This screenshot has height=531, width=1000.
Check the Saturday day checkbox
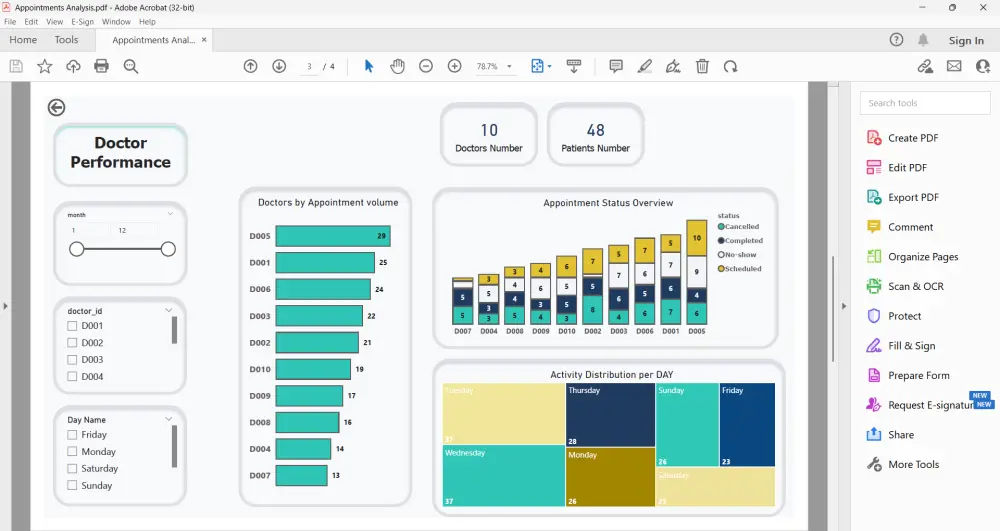click(x=72, y=469)
